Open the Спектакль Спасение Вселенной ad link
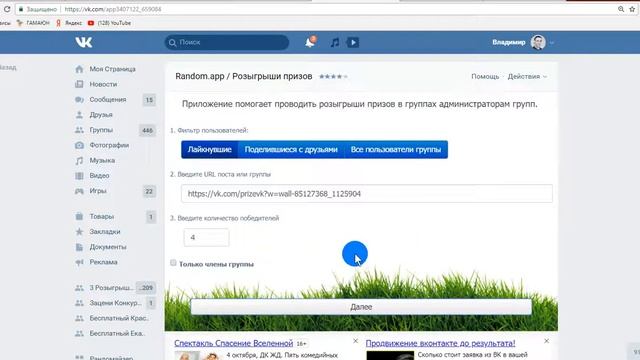640x360 pixels. (x=233, y=343)
